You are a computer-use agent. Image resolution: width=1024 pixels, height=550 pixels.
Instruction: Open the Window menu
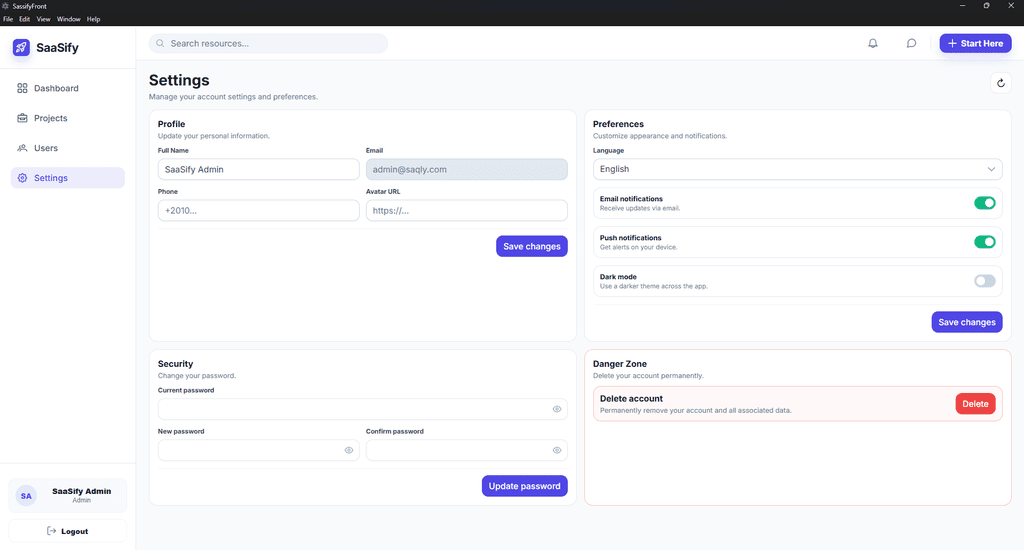(68, 19)
